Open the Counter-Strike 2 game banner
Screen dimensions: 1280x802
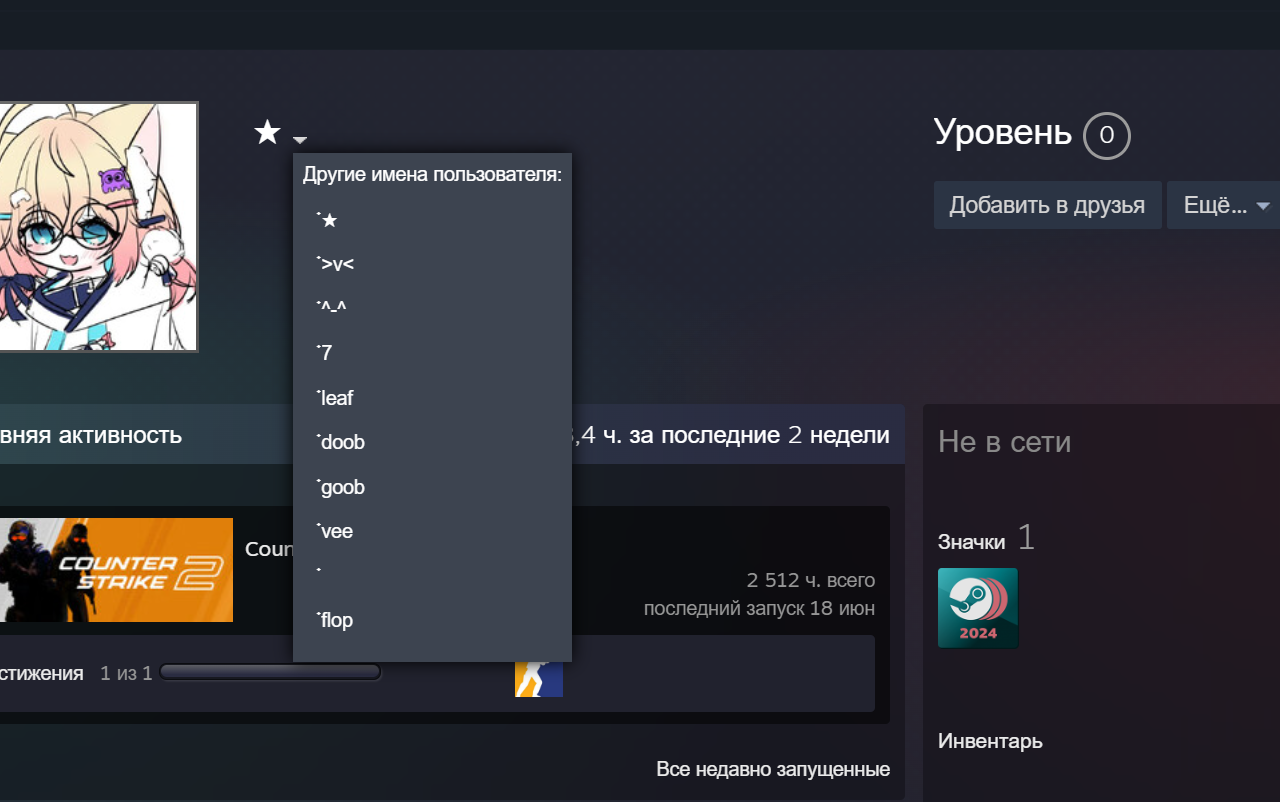[116, 570]
